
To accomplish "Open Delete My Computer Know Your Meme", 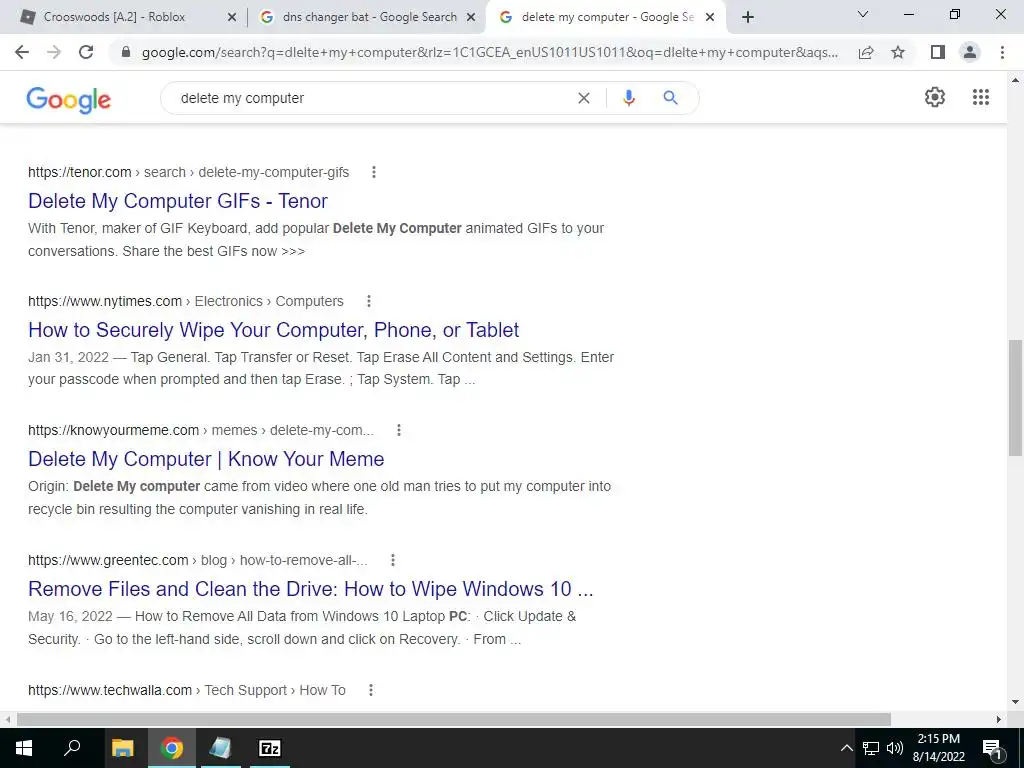I will pos(206,459).
